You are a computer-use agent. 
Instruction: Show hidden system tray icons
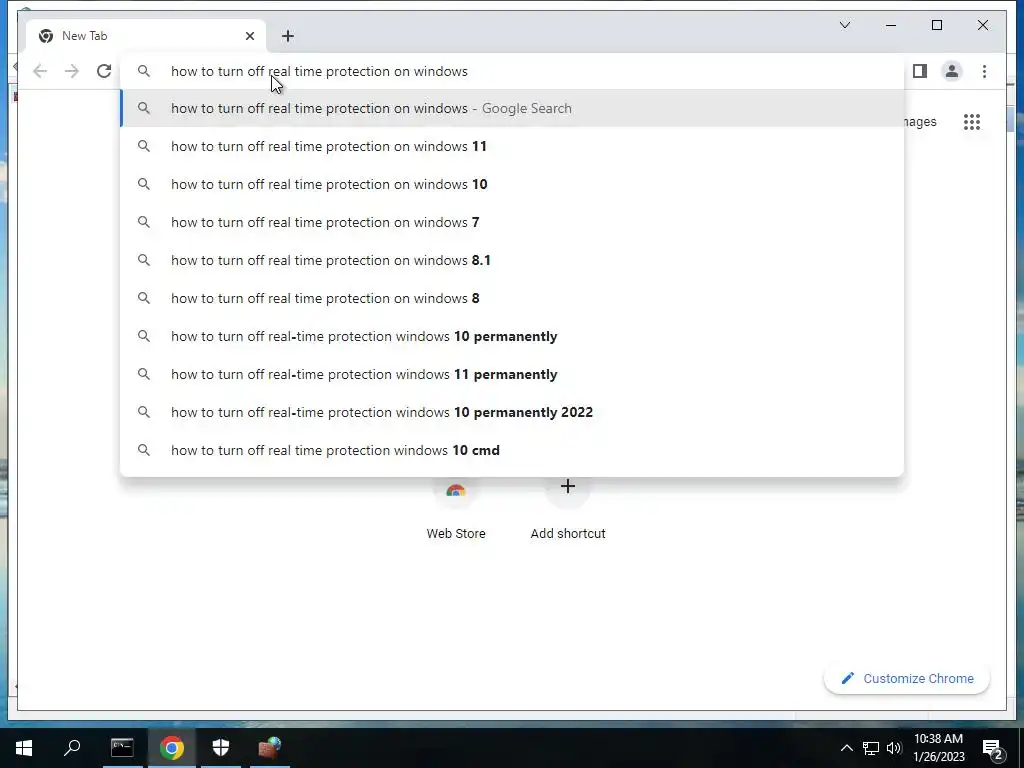click(846, 748)
